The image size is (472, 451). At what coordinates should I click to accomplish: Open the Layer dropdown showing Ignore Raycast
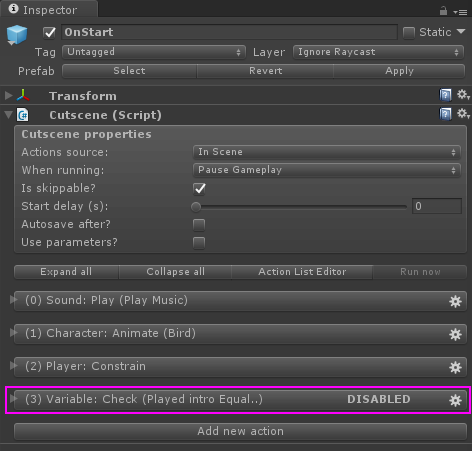(x=378, y=52)
